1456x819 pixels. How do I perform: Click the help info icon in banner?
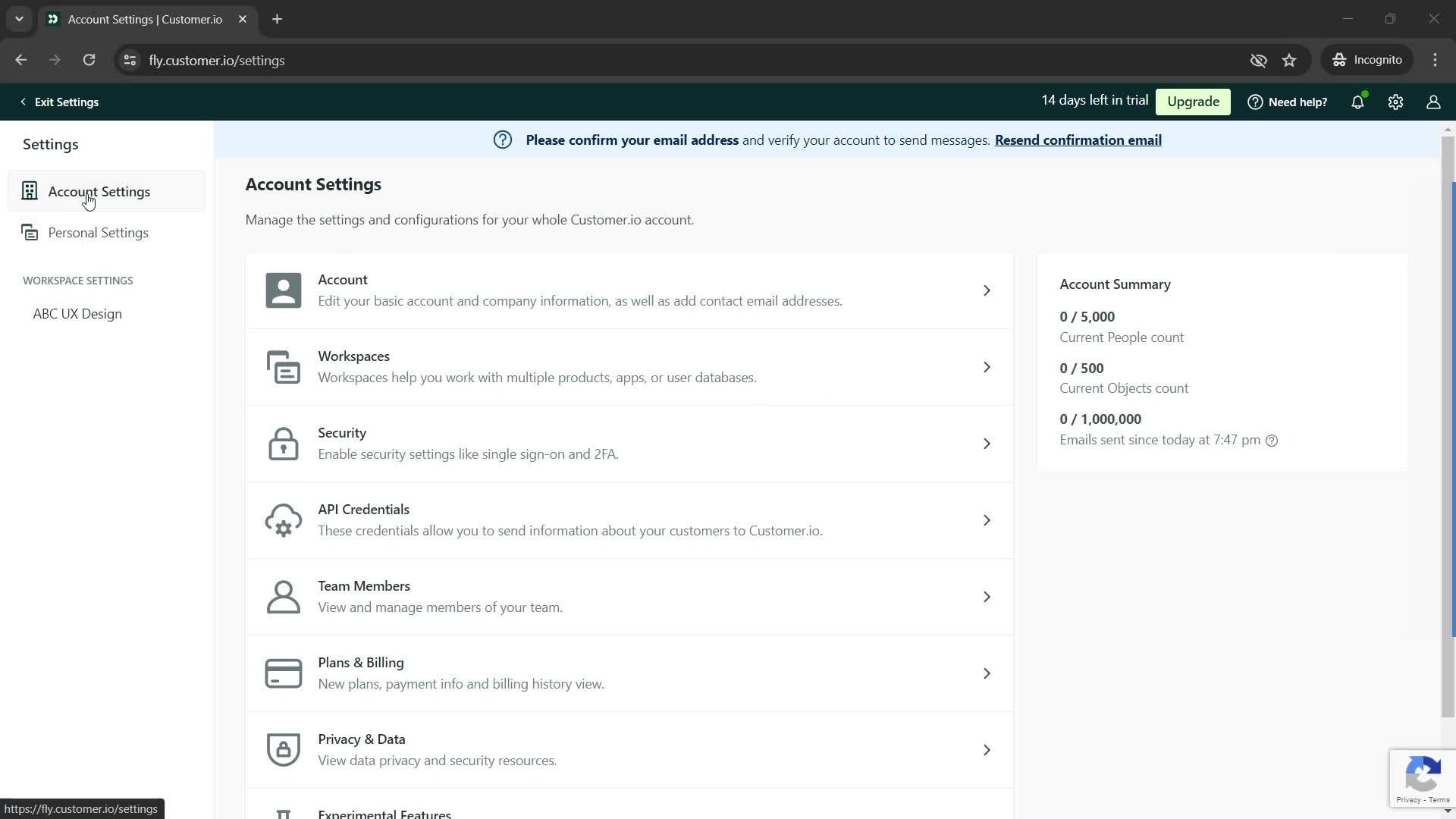click(x=503, y=140)
